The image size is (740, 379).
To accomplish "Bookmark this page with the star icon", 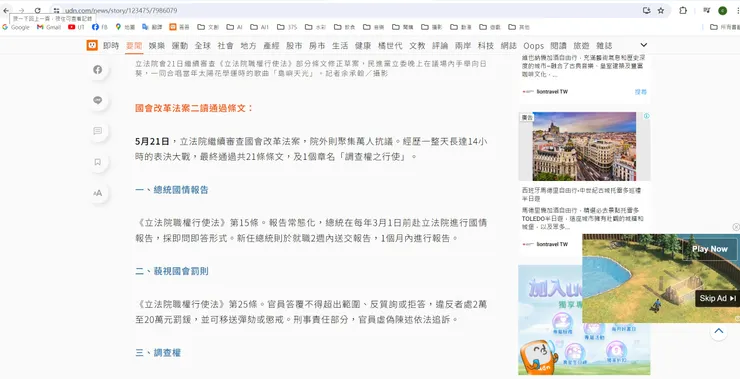I will point(661,10).
